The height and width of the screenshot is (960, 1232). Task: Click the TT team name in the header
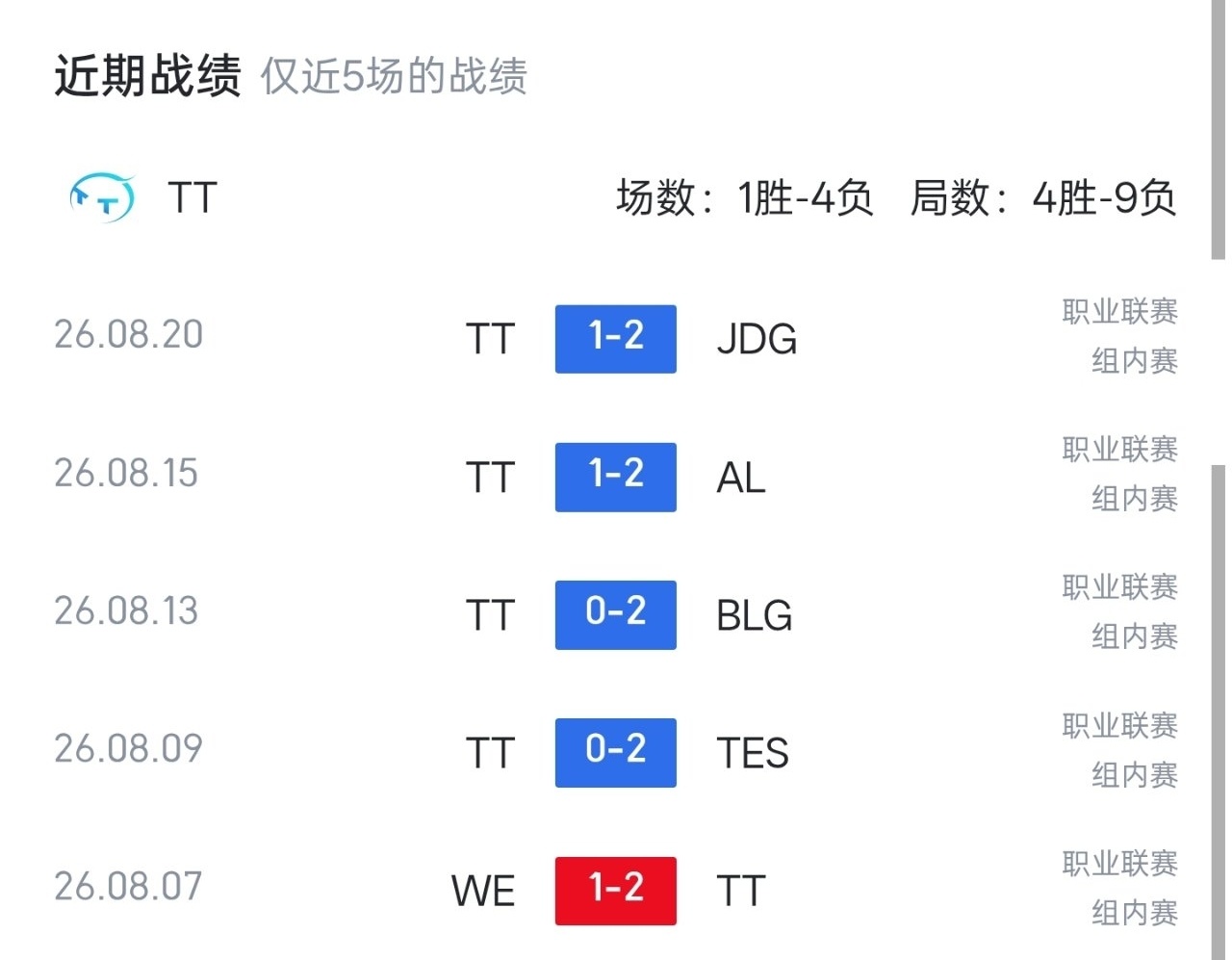click(x=192, y=197)
